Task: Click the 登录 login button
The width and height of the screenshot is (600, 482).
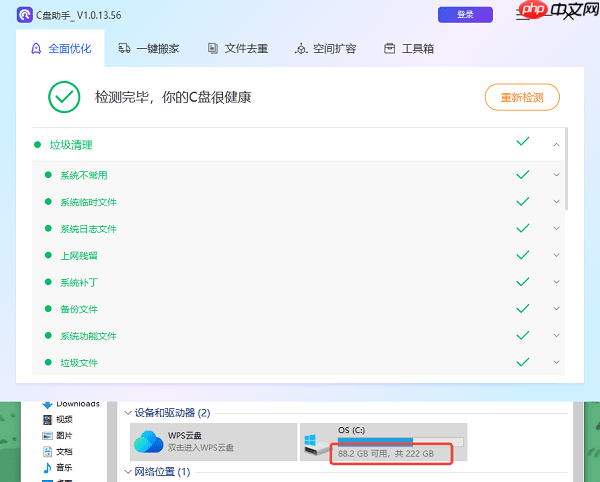Action: click(465, 14)
